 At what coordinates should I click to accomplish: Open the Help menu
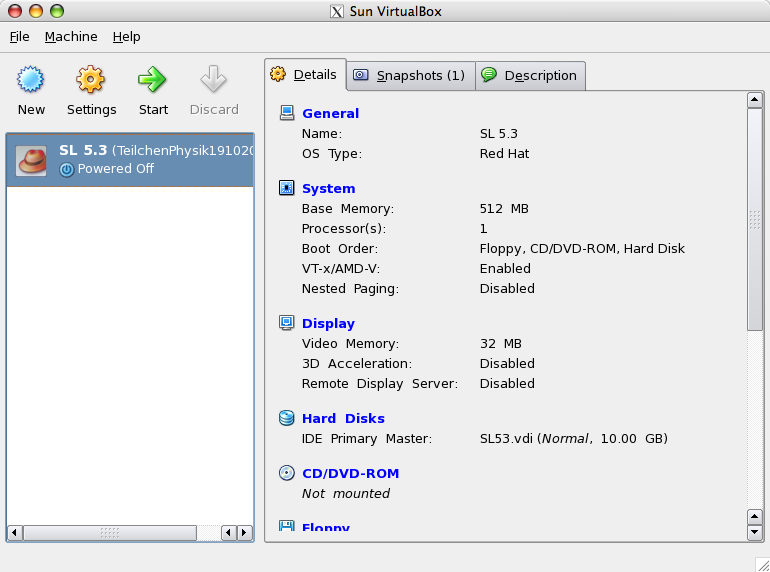click(x=127, y=37)
